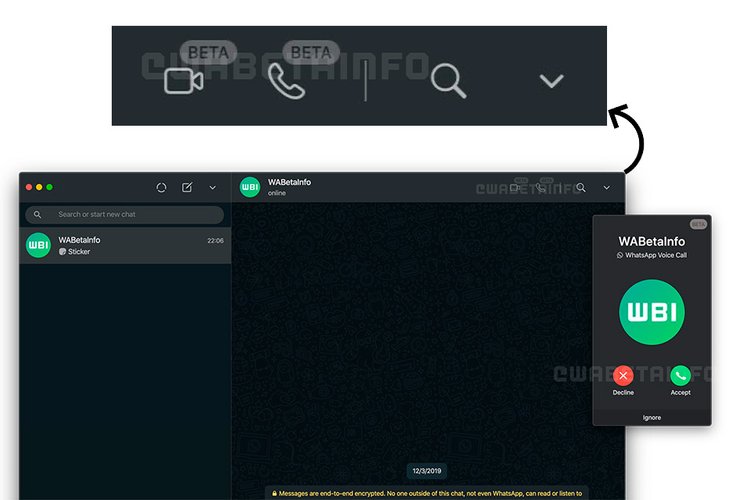Screen dimensions: 750x500
Task: Click the new chat compose icon
Action: tap(187, 188)
